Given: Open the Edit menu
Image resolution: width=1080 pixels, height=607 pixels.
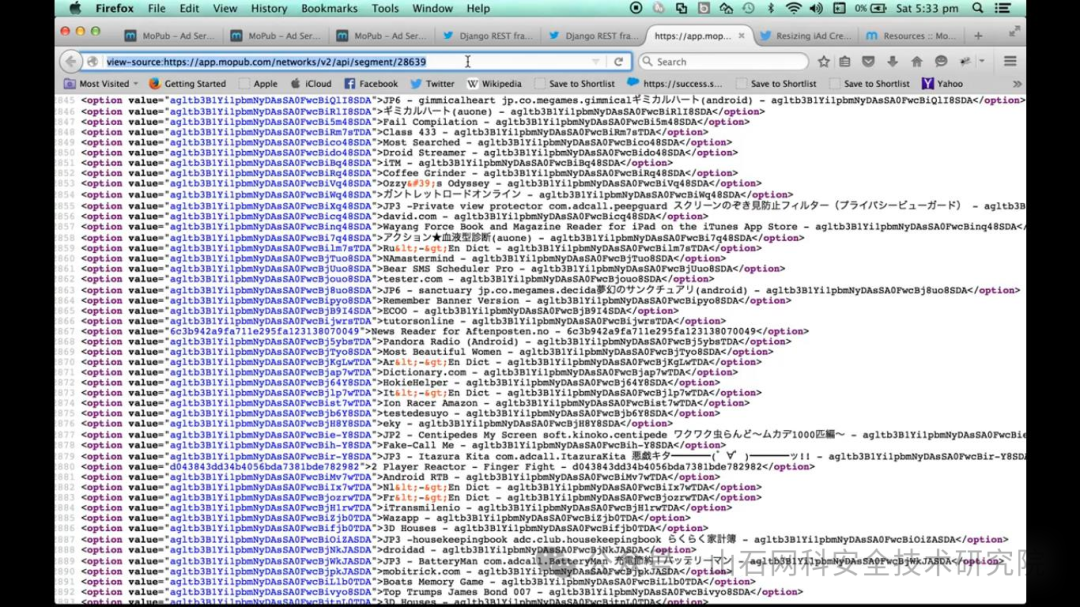Looking at the screenshot, I should point(189,8).
